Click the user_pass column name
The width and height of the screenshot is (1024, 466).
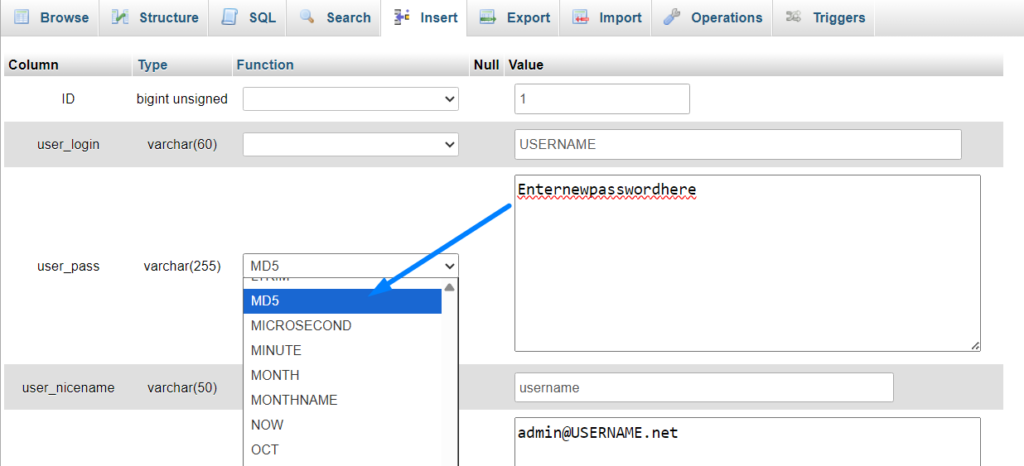tap(68, 266)
